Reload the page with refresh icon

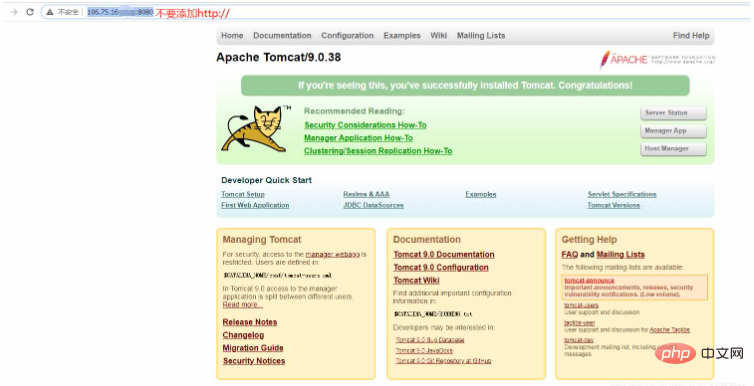pos(30,12)
